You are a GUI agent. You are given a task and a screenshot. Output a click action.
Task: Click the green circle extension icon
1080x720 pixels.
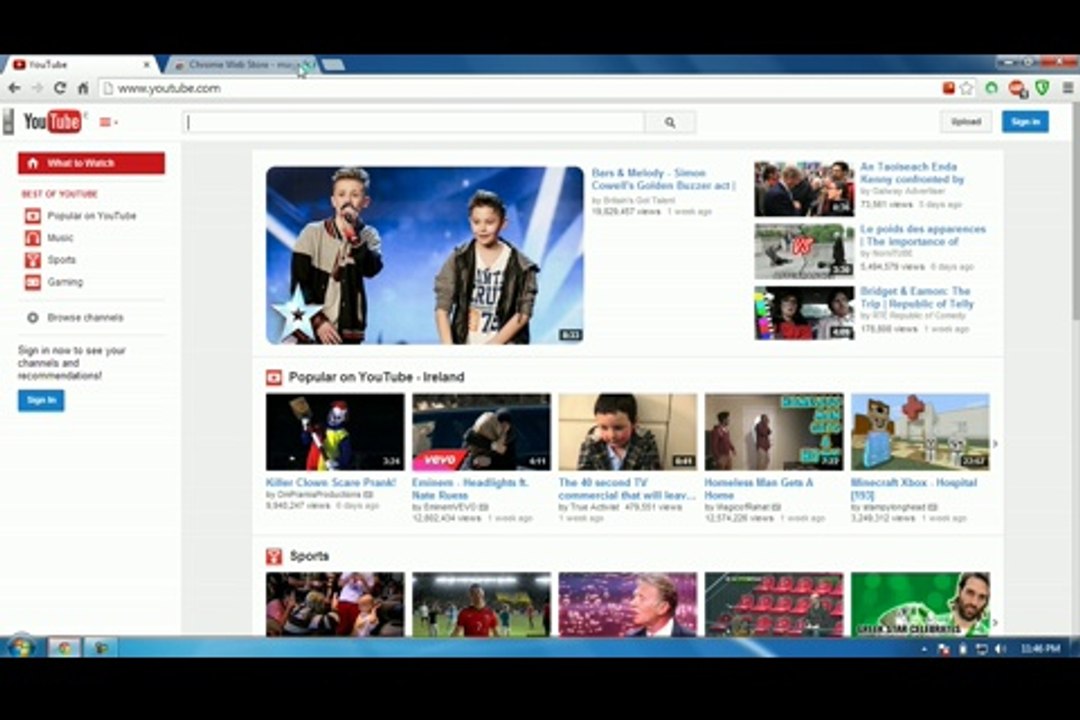pyautogui.click(x=991, y=88)
